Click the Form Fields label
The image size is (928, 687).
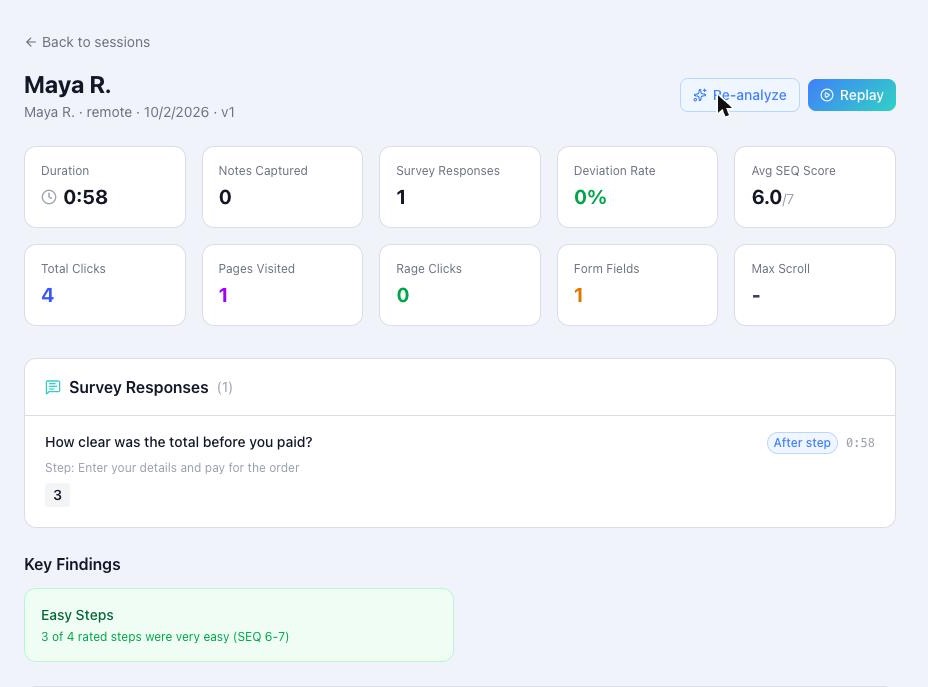(607, 269)
